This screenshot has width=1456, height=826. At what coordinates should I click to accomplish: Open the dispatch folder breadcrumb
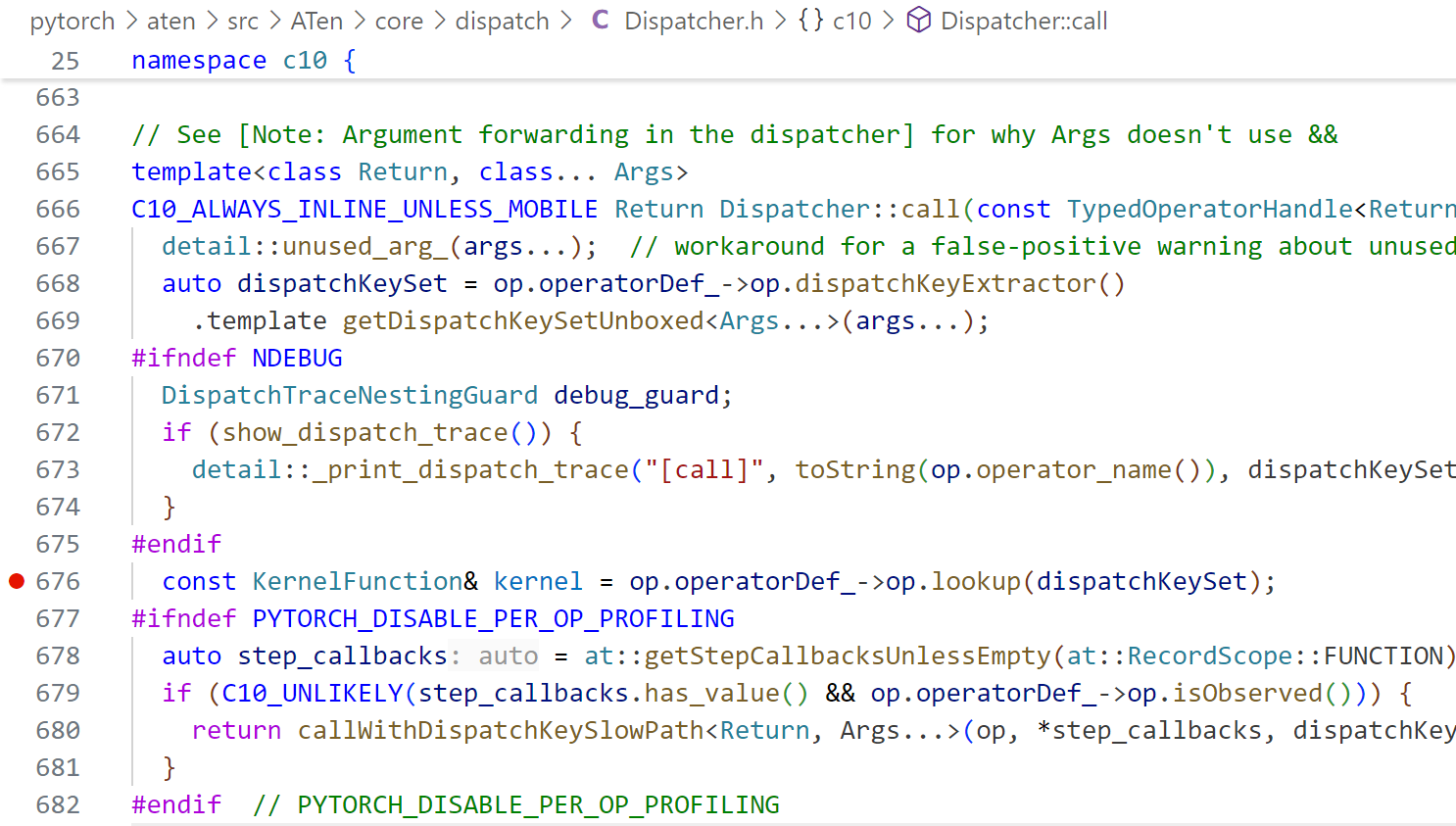pos(502,22)
